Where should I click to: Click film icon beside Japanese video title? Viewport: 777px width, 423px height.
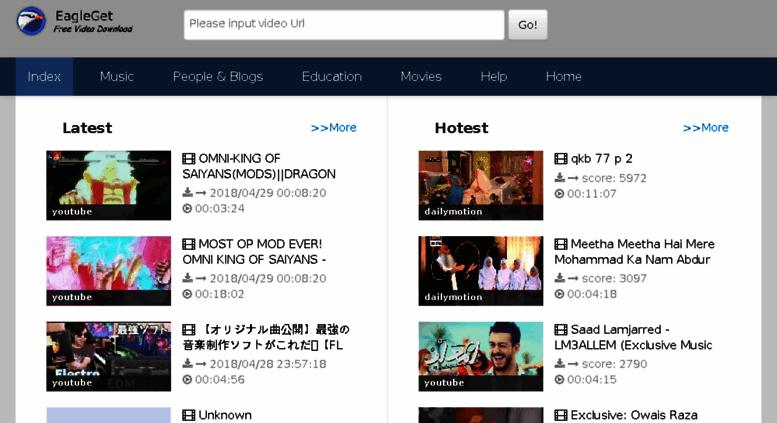(x=189, y=330)
